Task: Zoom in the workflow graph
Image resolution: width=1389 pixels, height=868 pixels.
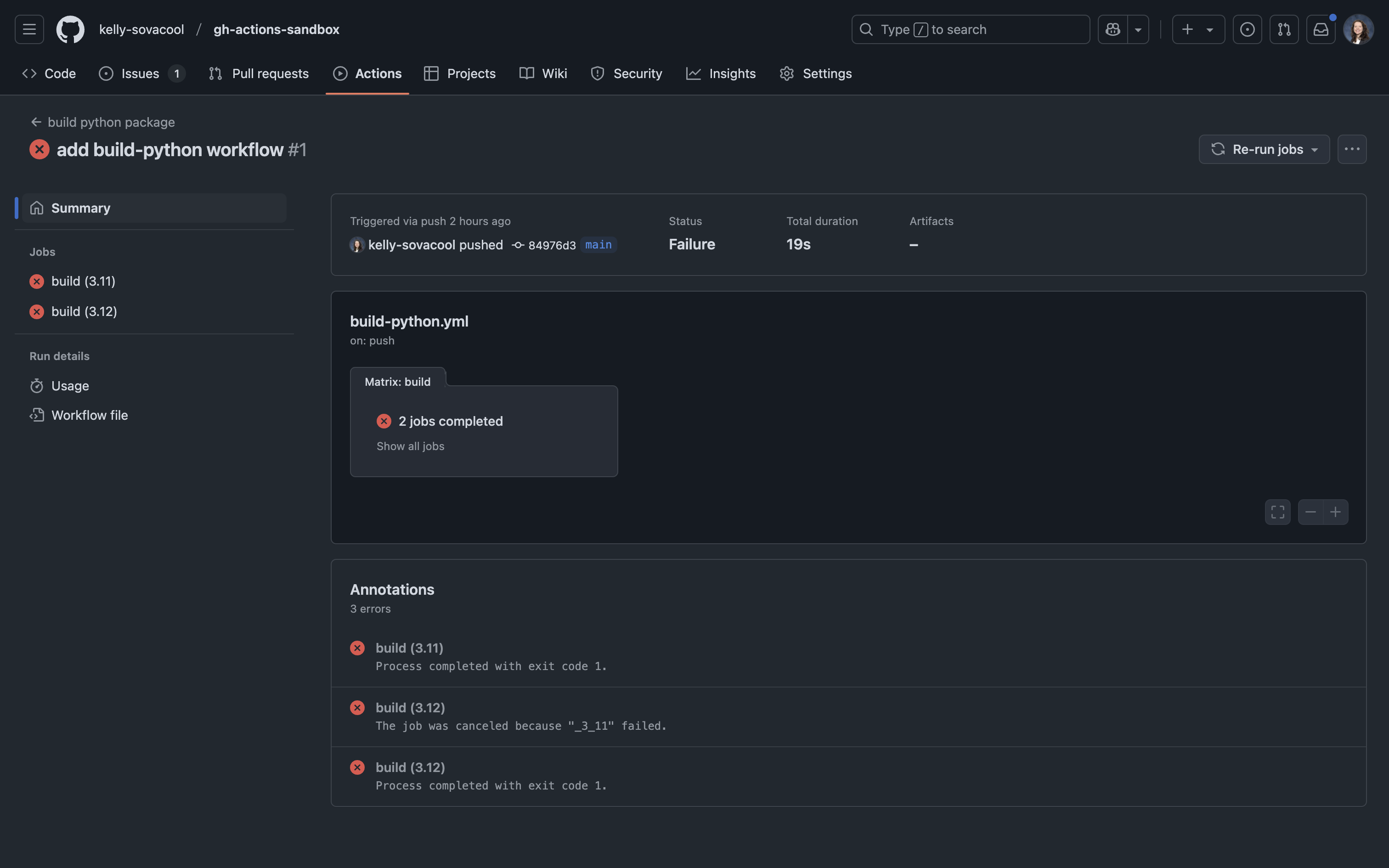Action: tap(1336, 512)
